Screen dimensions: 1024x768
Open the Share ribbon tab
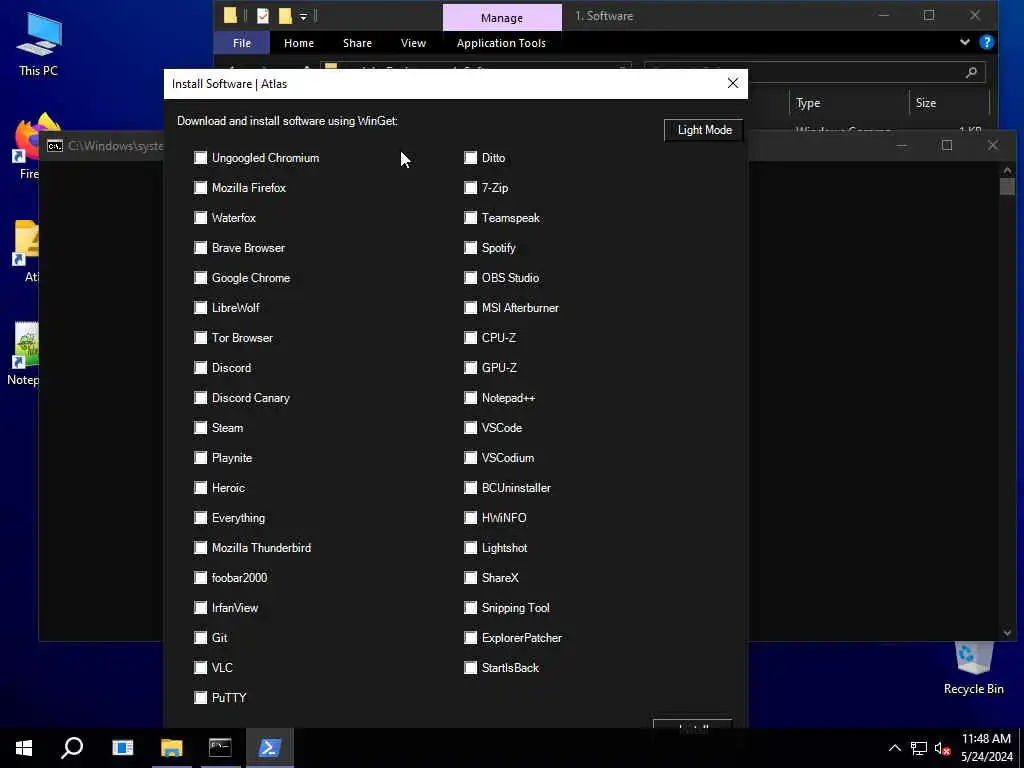point(357,43)
